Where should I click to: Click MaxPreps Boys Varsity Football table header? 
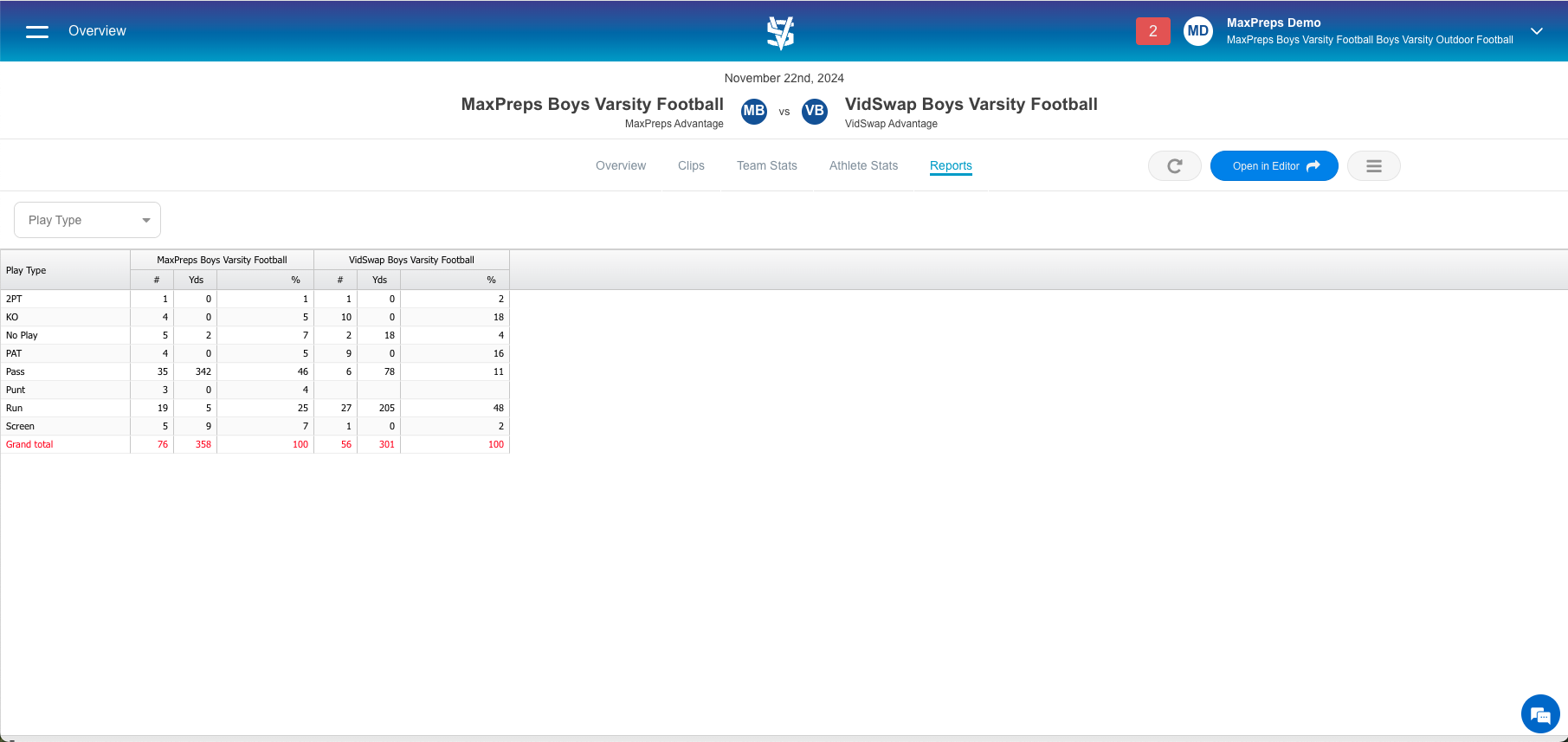(222, 260)
